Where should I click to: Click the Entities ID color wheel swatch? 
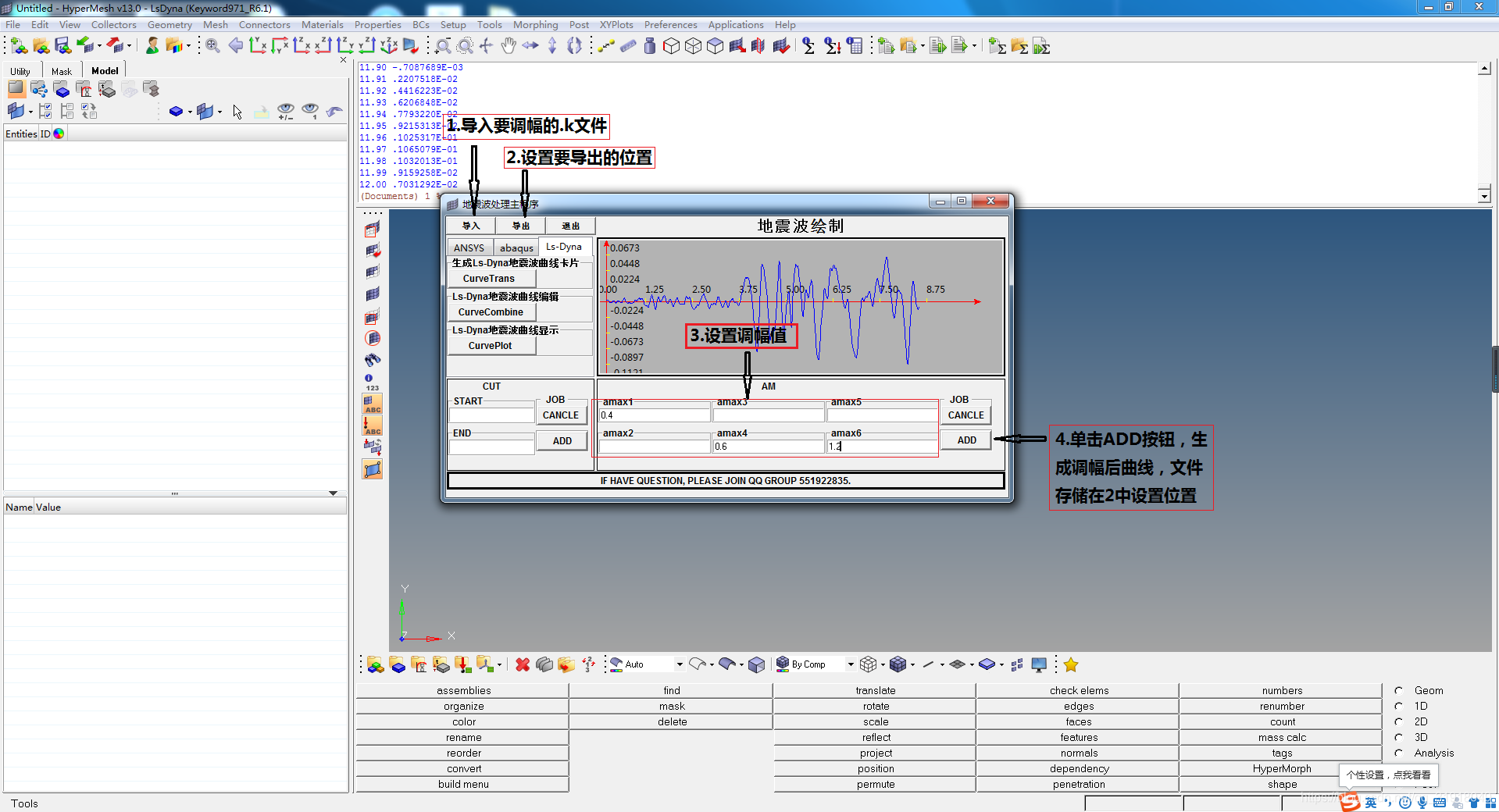coord(59,134)
